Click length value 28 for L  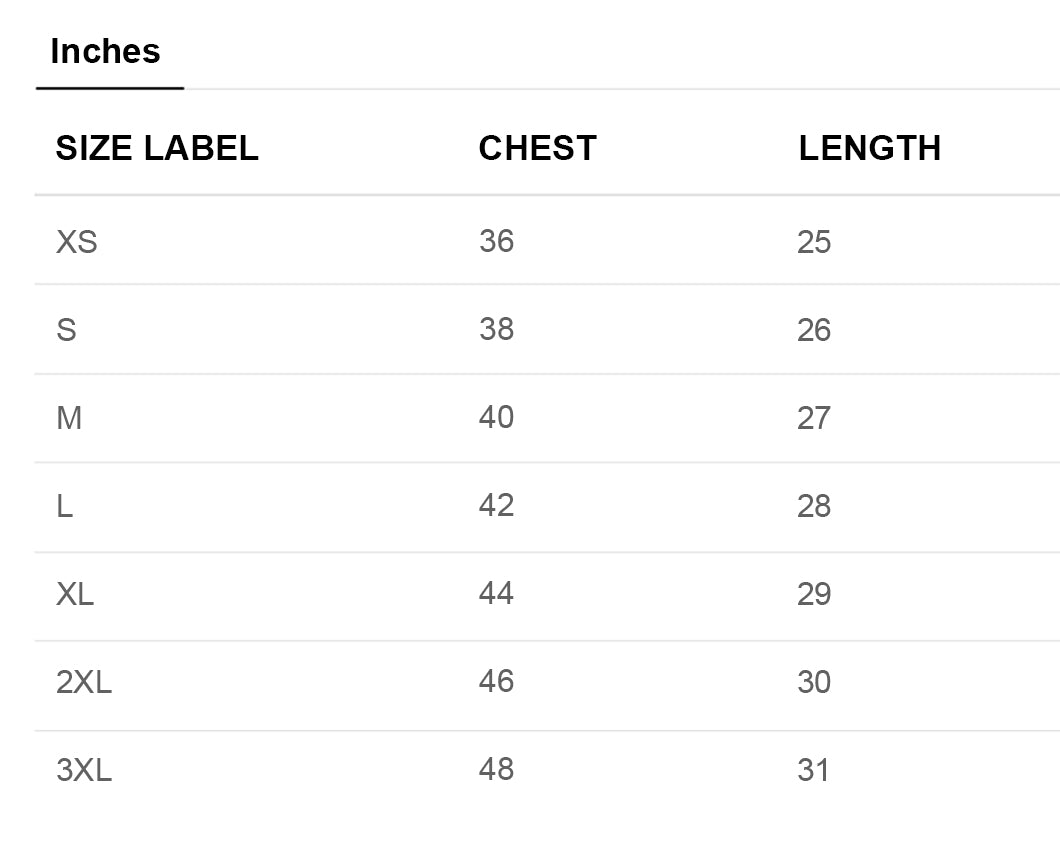814,506
